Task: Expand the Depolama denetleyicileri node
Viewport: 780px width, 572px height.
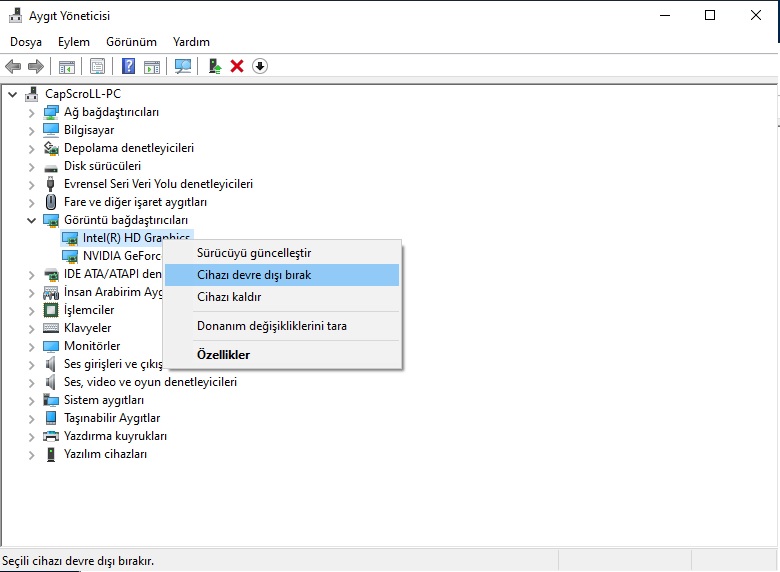Action: [31, 149]
